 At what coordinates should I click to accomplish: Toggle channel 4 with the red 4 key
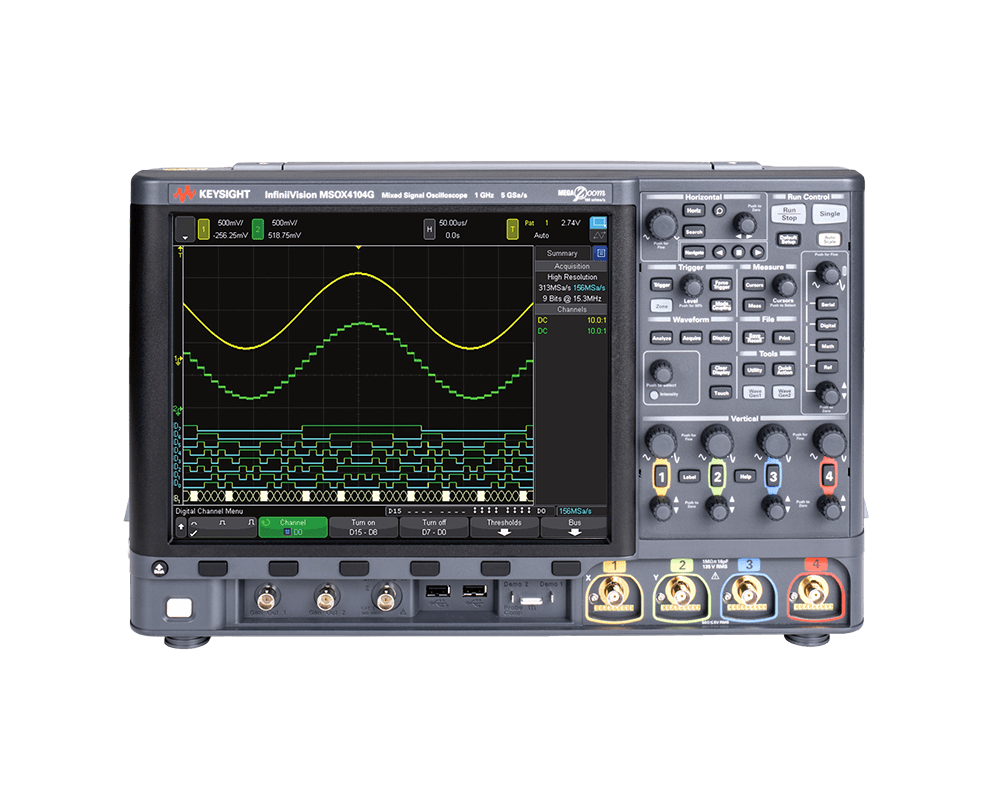click(x=827, y=477)
